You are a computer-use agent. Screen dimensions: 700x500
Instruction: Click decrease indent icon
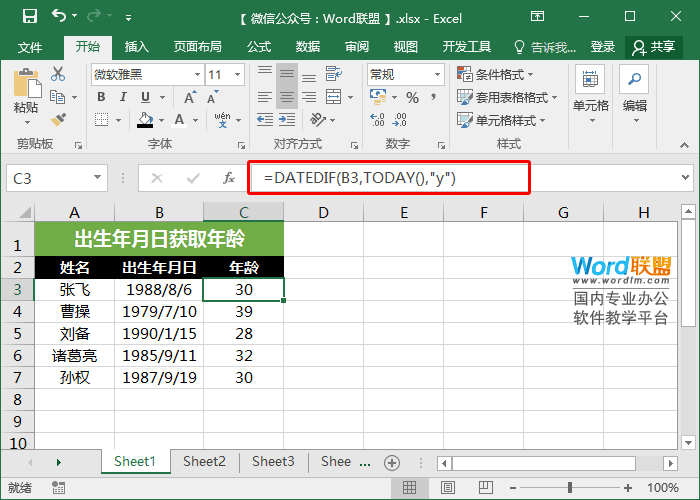point(265,120)
